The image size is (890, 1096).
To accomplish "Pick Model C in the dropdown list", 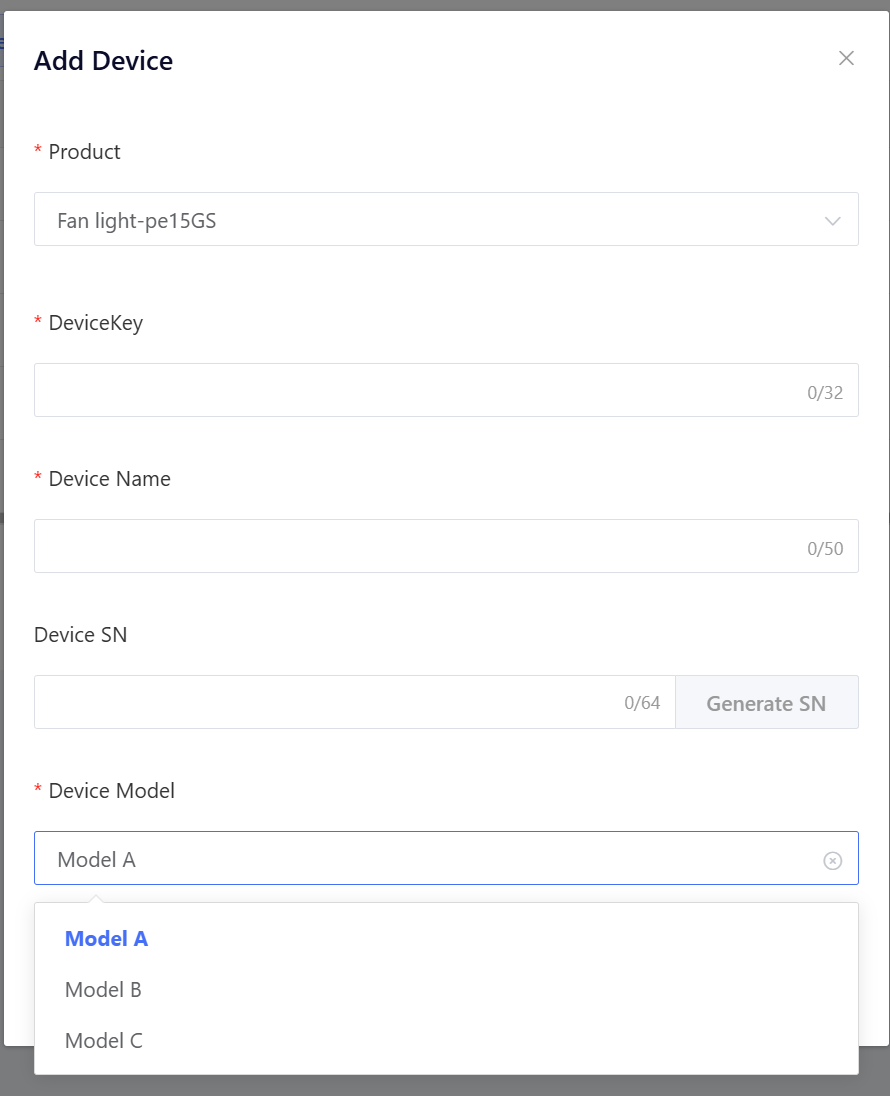I will (103, 1041).
